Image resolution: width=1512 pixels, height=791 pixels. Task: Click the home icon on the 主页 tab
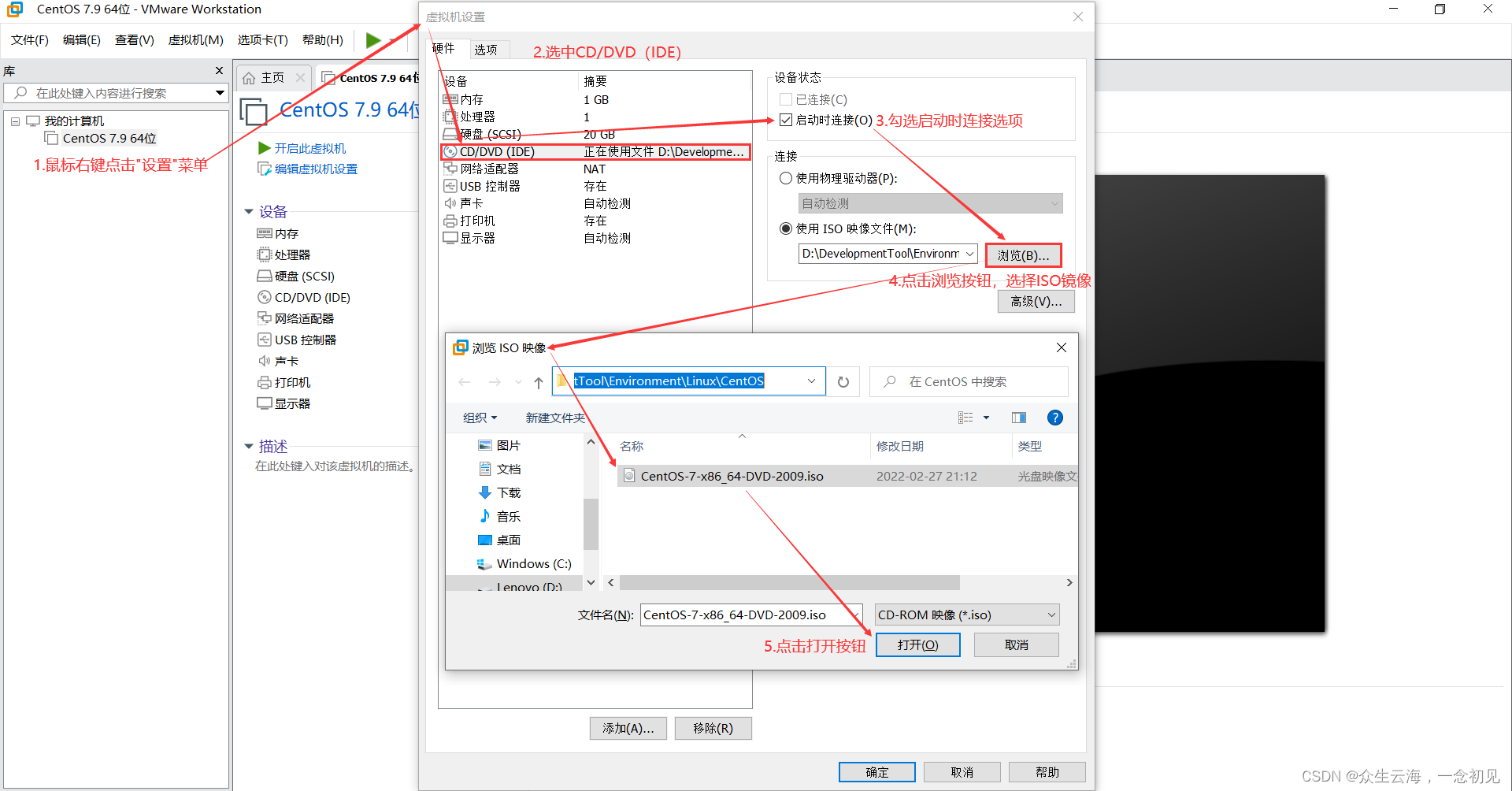point(249,77)
